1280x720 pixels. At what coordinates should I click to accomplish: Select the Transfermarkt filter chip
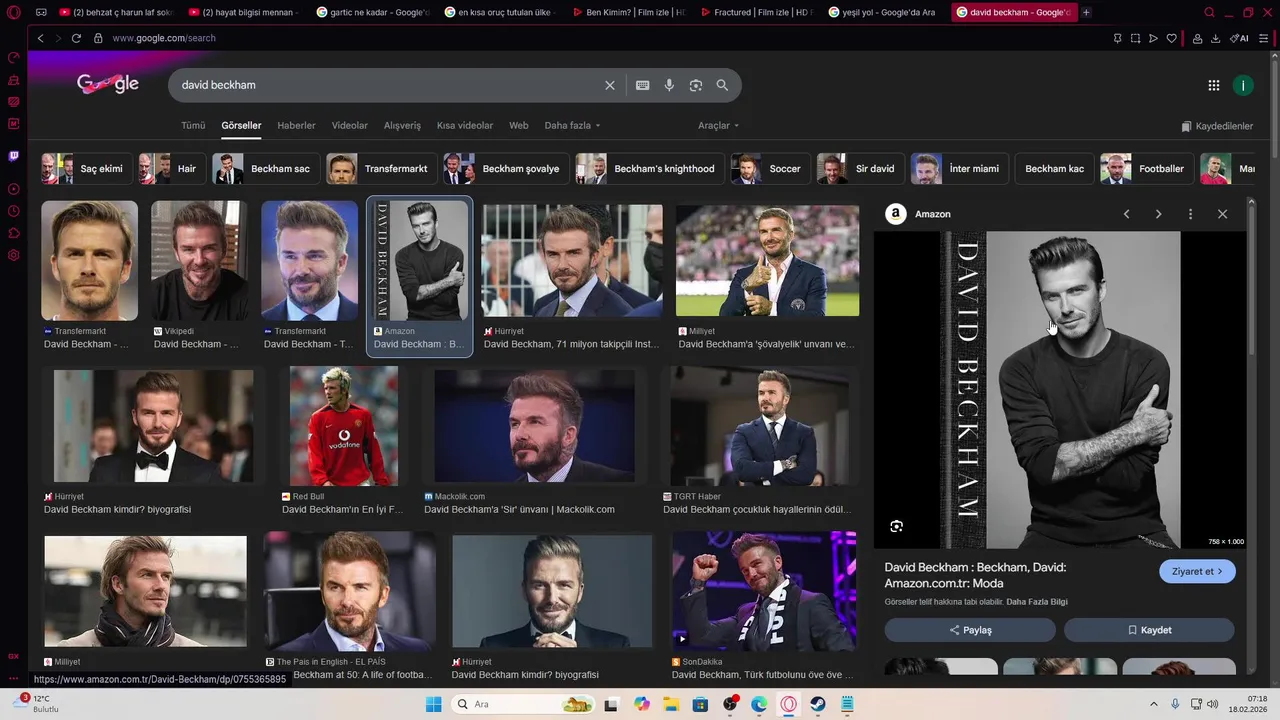point(381,169)
